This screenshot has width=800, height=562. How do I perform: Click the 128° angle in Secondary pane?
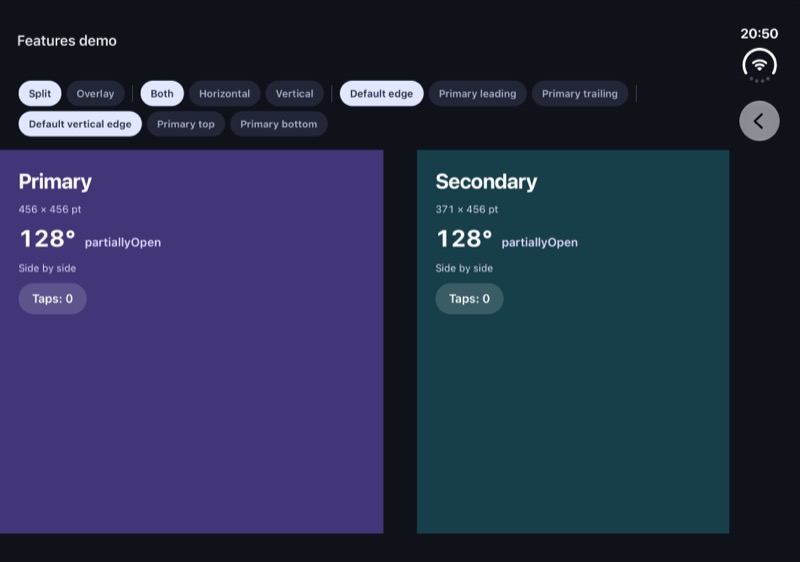pyautogui.click(x=464, y=239)
